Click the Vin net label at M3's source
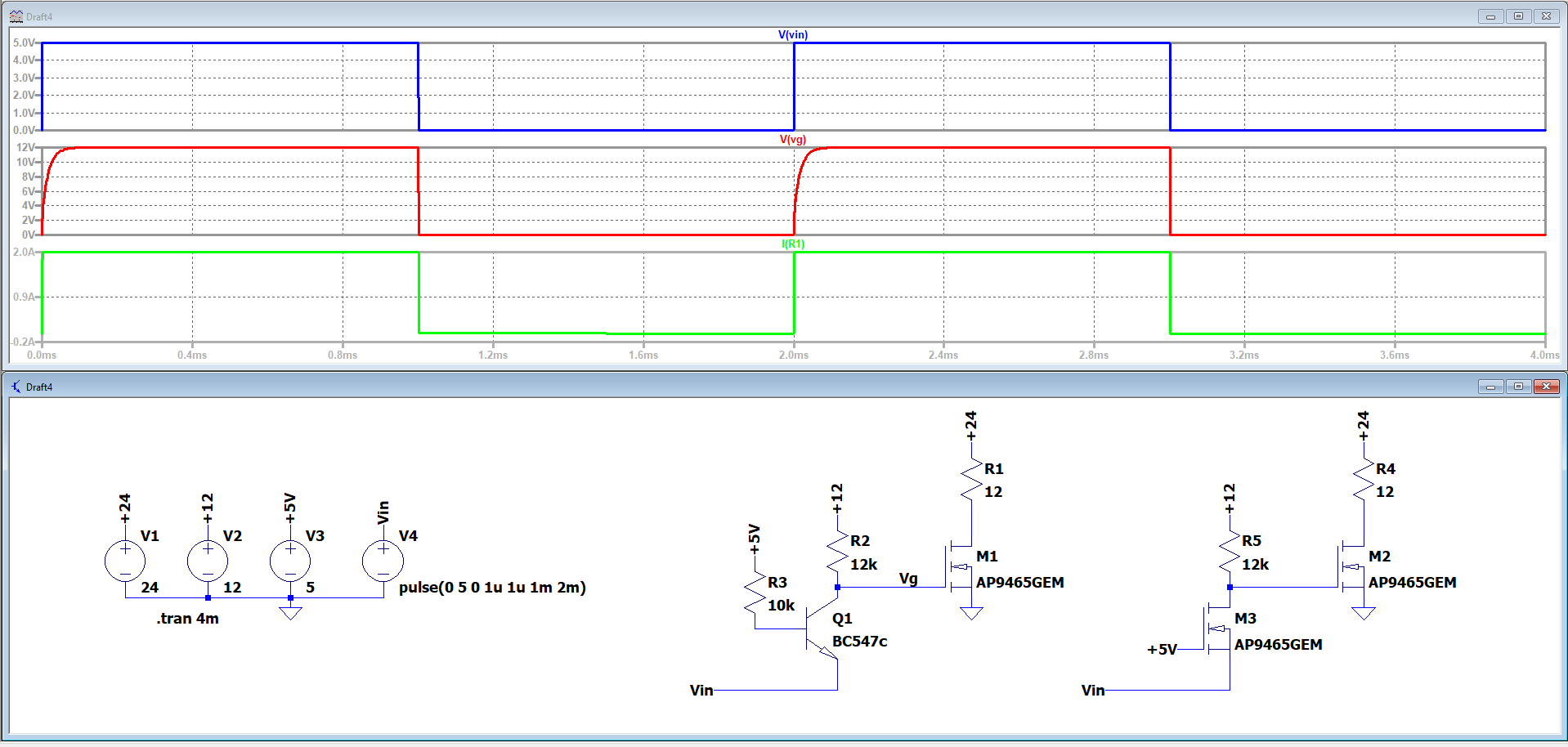Screen dimensions: 1568x747 pos(1093,691)
